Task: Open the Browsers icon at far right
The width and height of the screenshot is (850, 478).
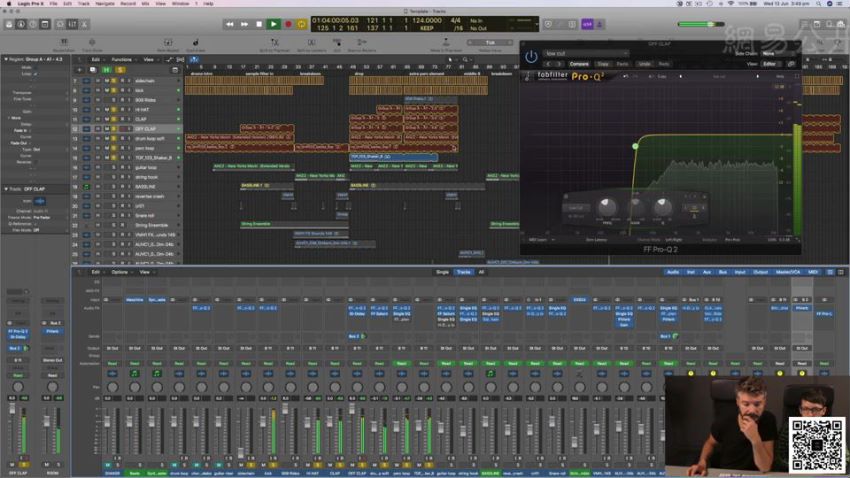Action: pos(841,24)
